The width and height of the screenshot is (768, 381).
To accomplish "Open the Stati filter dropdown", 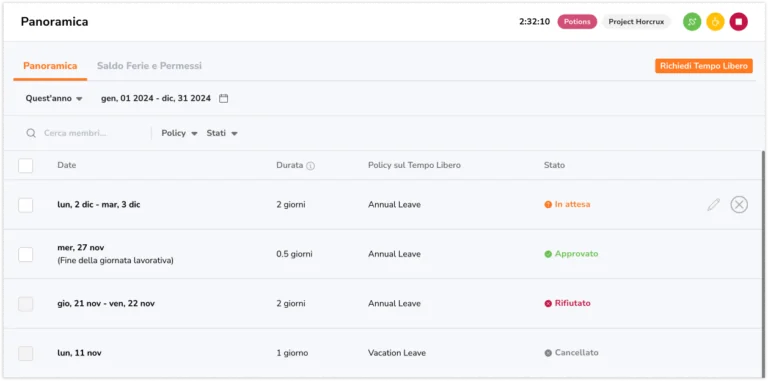I will (222, 133).
